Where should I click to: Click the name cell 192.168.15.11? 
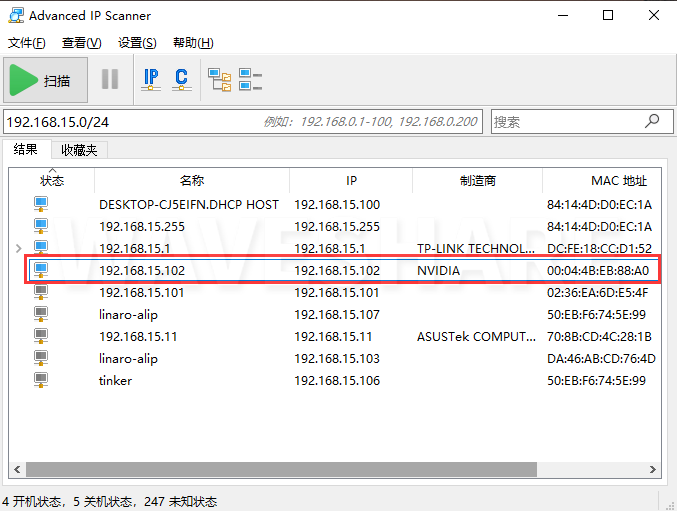pos(138,337)
